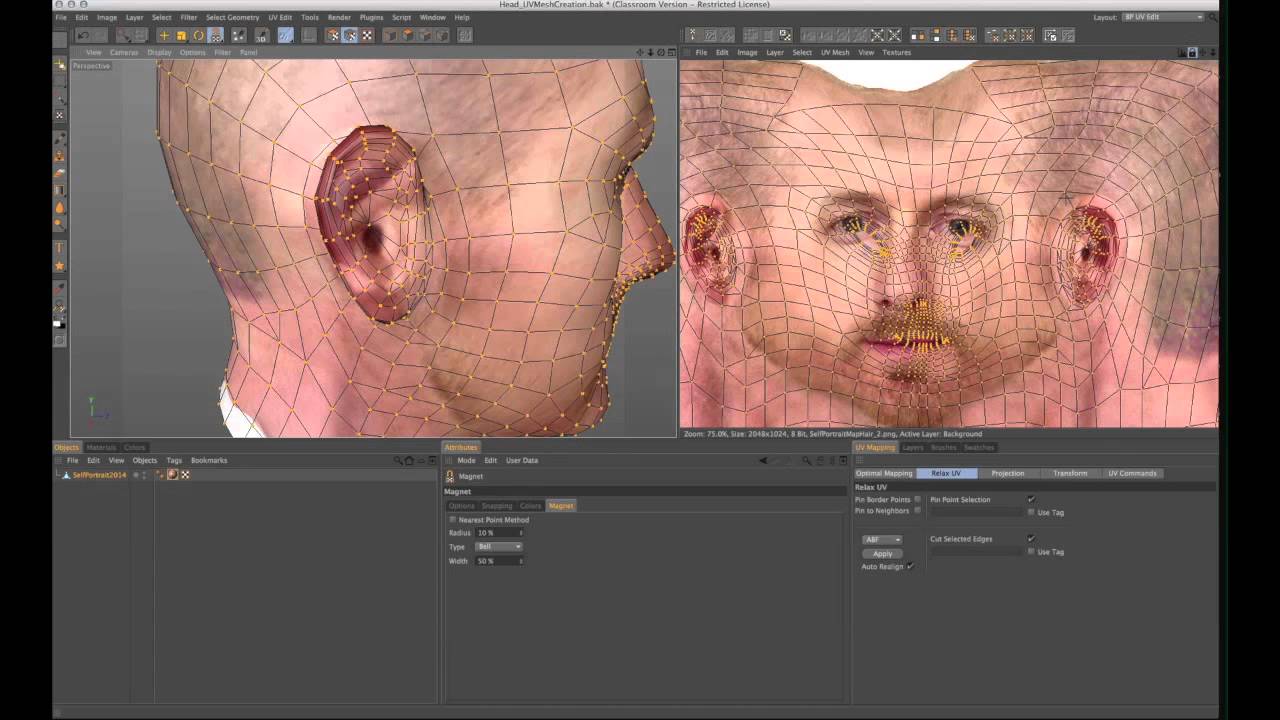Click the Apply button

click(x=882, y=553)
